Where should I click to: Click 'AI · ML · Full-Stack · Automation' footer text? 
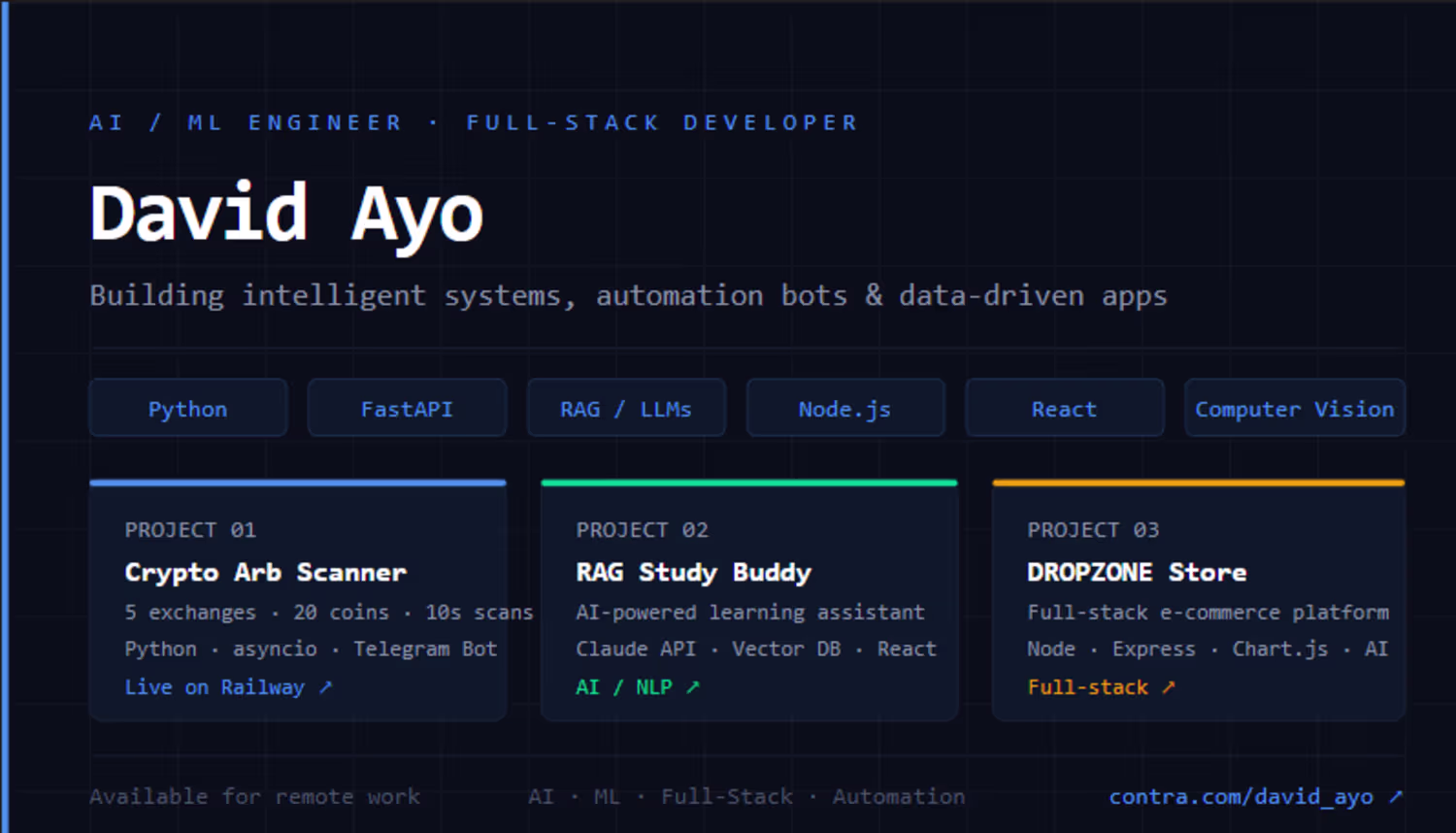(x=746, y=797)
